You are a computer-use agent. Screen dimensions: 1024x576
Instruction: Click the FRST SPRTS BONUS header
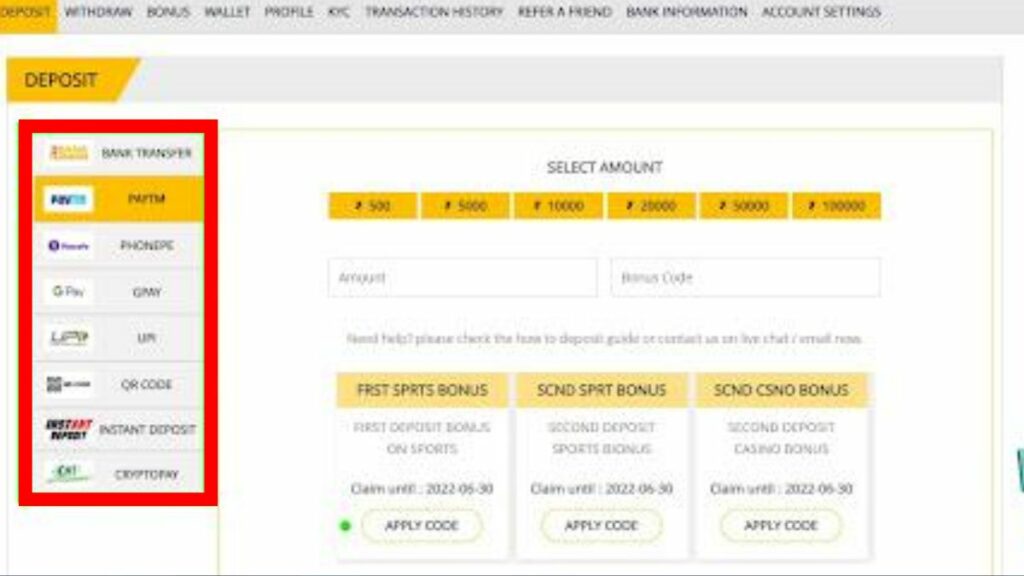click(422, 390)
